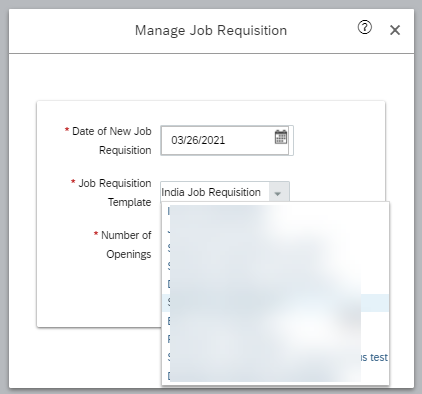The width and height of the screenshot is (422, 394).
Task: Close the Manage Job Requisition dialog
Action: tap(395, 30)
